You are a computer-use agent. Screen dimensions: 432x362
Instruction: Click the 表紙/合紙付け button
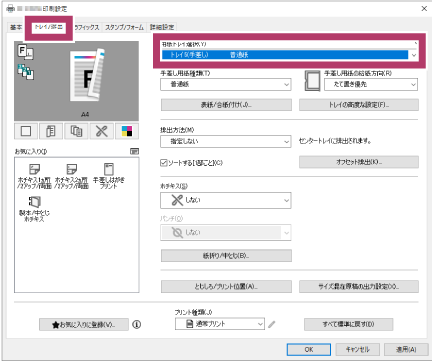coord(226,105)
